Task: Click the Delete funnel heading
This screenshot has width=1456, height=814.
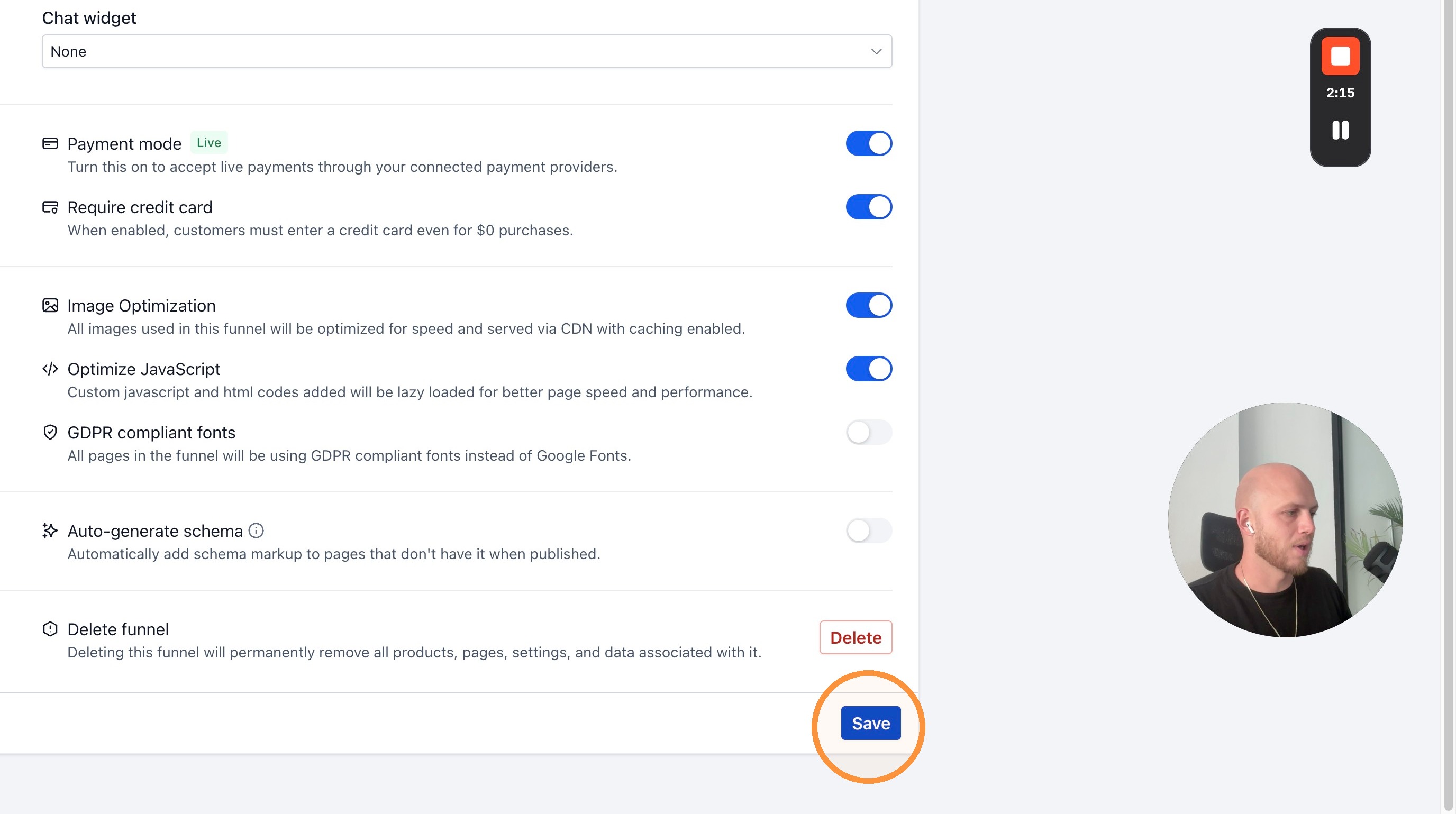Action: [x=118, y=629]
